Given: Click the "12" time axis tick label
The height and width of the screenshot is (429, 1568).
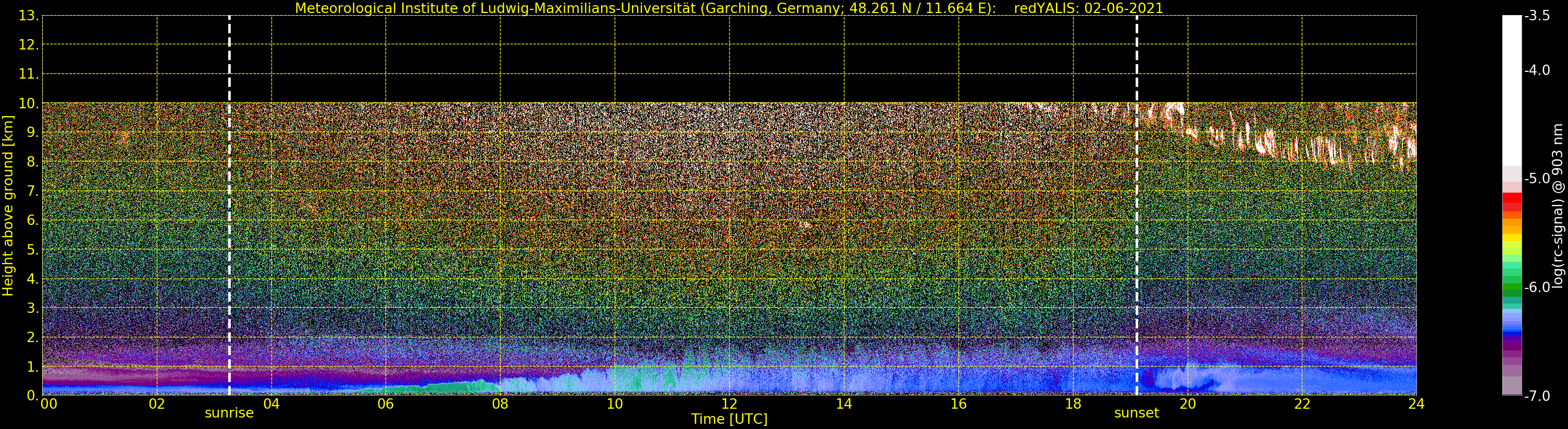Looking at the screenshot, I should point(729,405).
